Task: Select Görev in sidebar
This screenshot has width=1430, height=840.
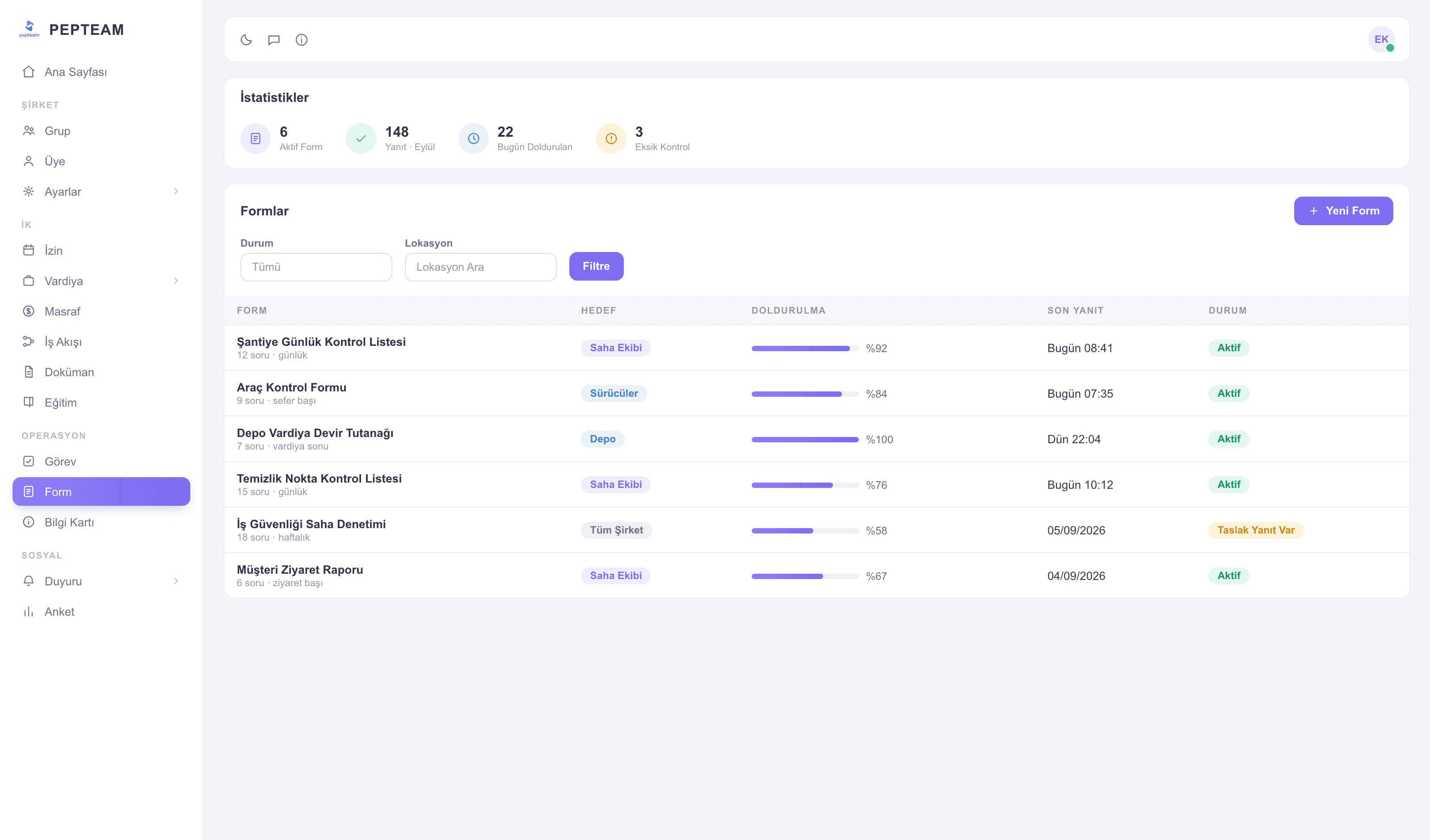Action: click(101, 462)
